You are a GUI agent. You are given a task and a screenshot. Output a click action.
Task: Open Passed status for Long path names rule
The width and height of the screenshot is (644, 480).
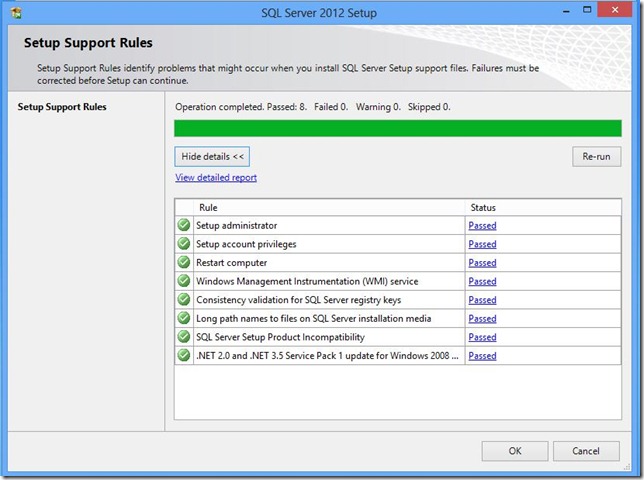482,318
